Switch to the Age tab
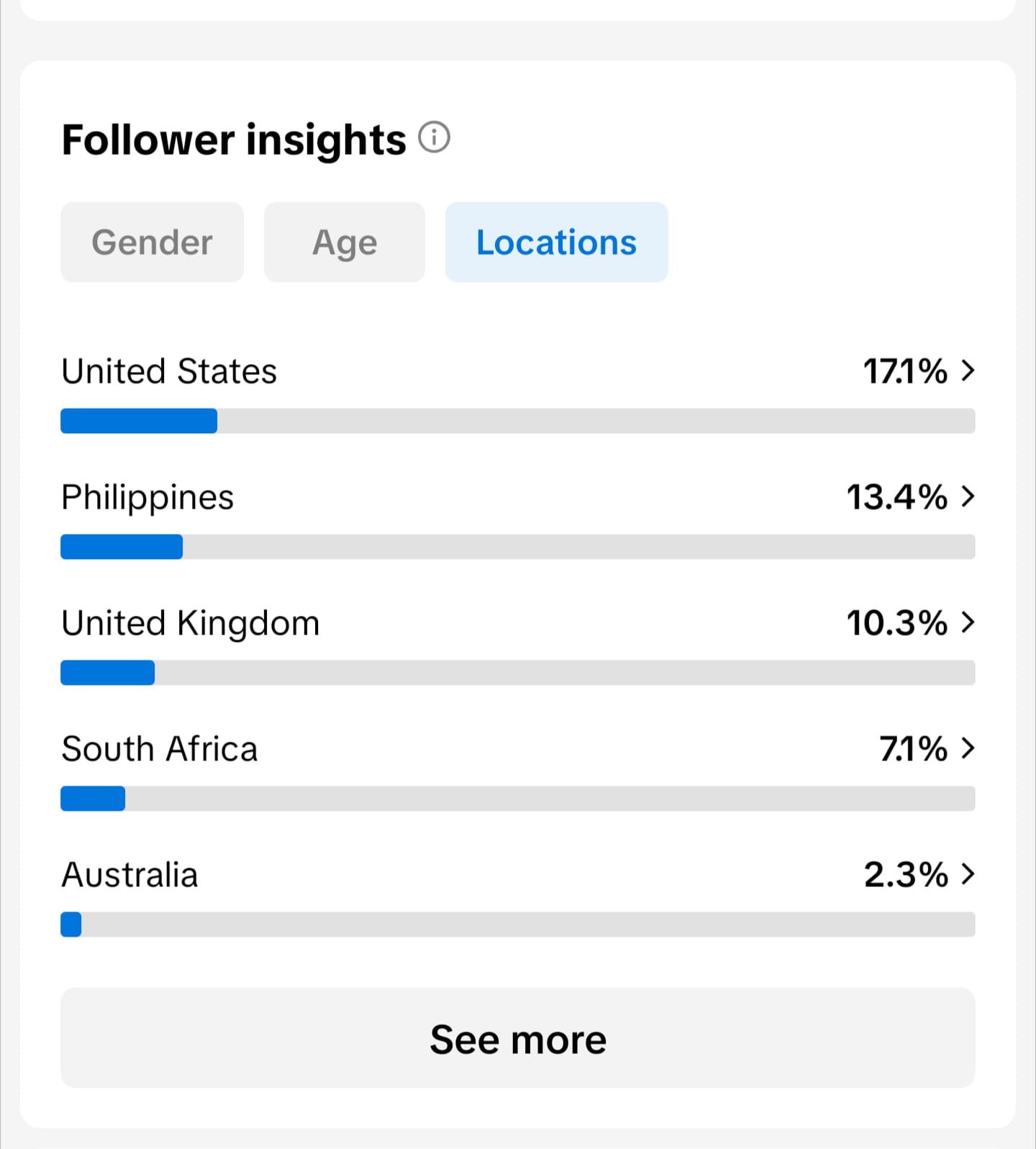 click(344, 242)
